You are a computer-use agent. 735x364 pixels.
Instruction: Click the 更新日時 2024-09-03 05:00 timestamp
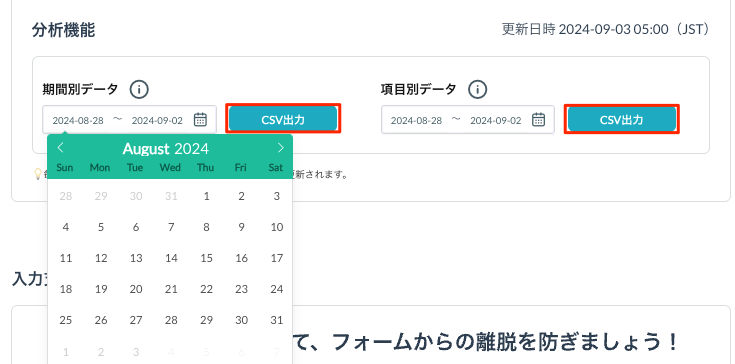click(x=605, y=30)
